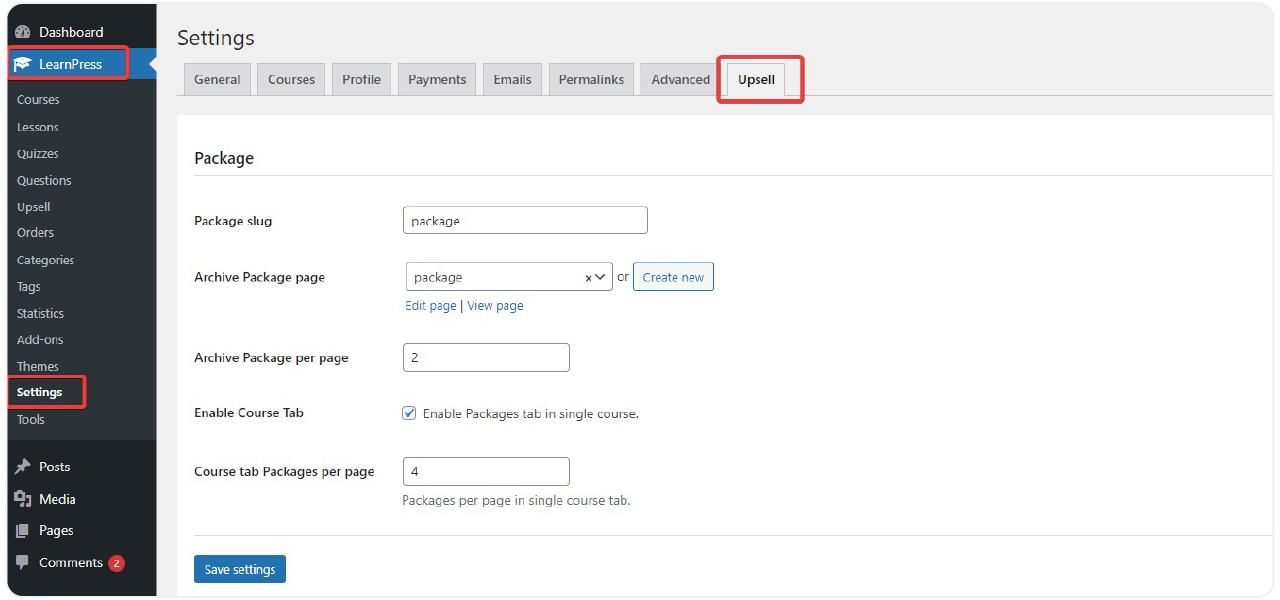Viewport: 1280px width, 600px height.
Task: Switch to the Profile settings tab
Action: pos(361,80)
